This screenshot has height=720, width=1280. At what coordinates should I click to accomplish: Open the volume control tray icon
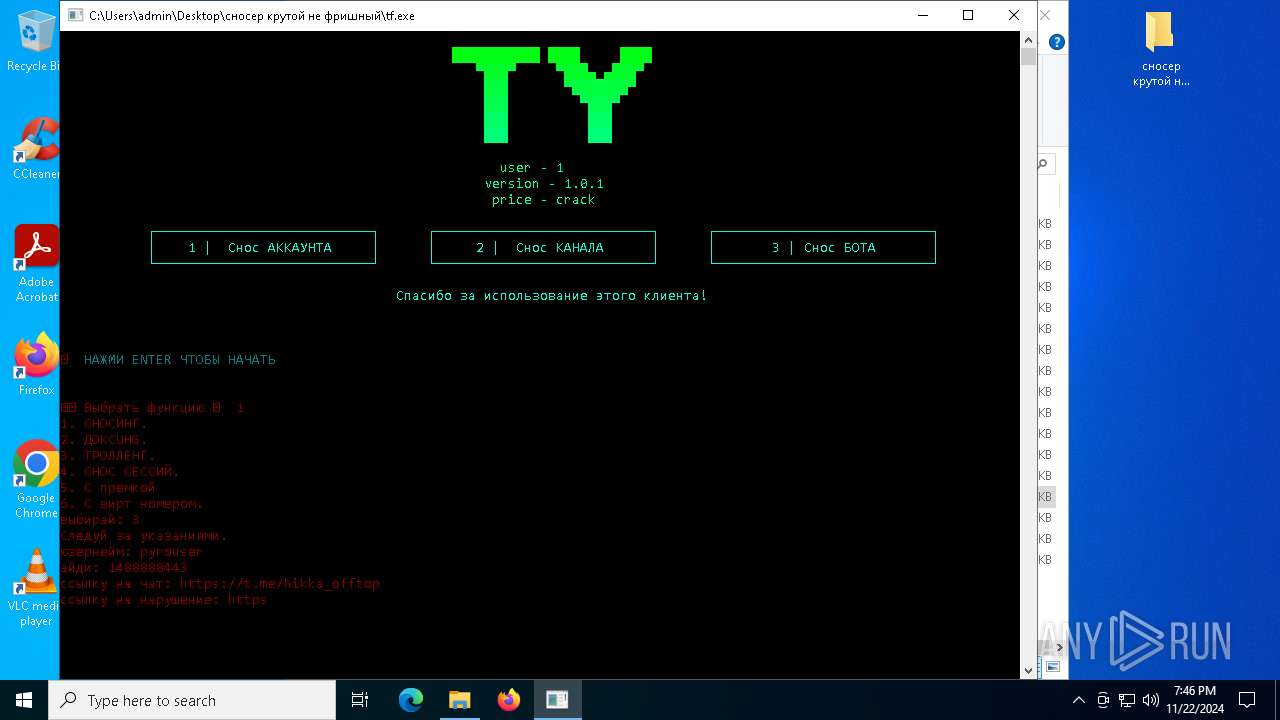click(1150, 700)
